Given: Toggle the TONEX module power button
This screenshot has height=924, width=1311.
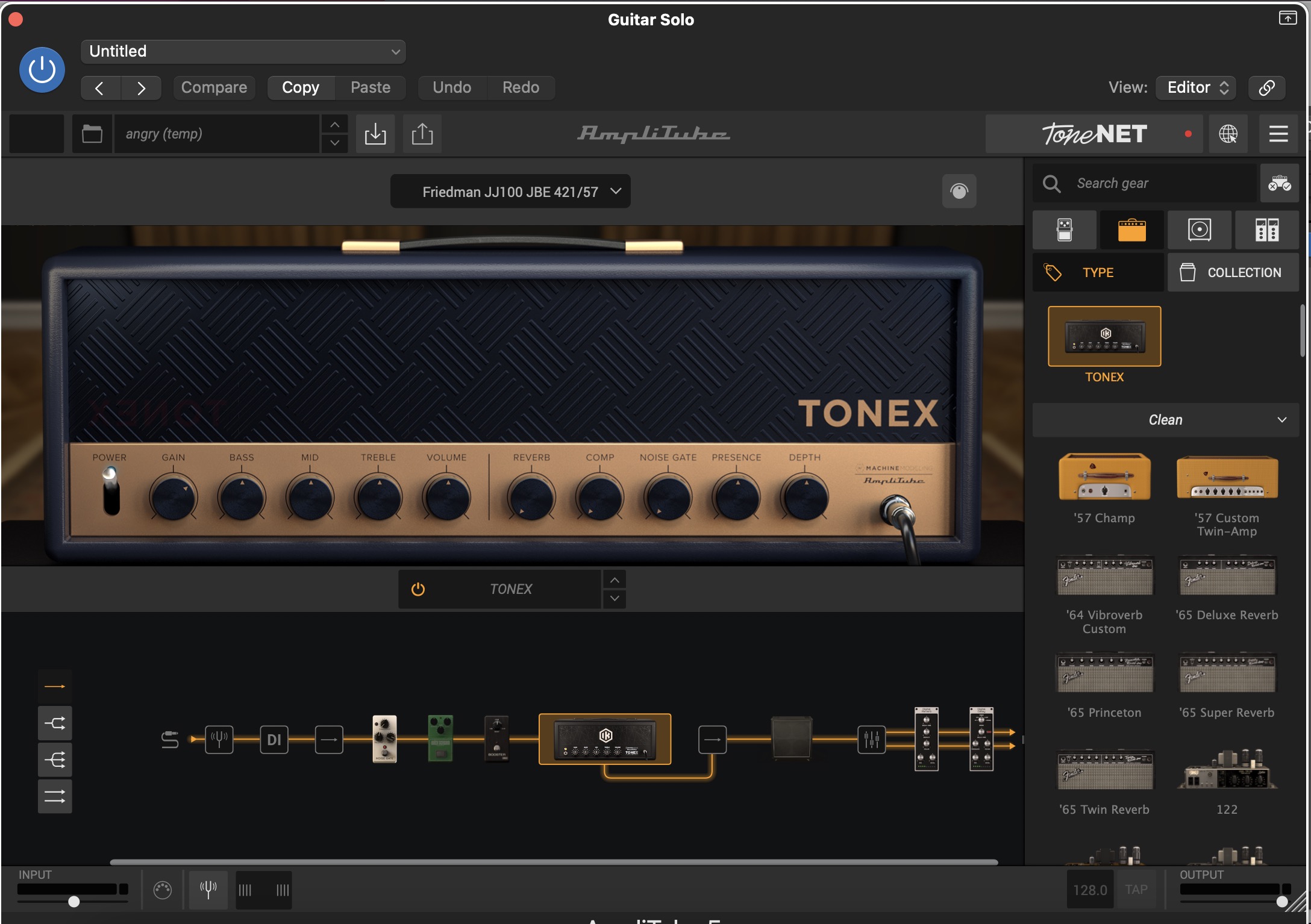Looking at the screenshot, I should pyautogui.click(x=418, y=589).
